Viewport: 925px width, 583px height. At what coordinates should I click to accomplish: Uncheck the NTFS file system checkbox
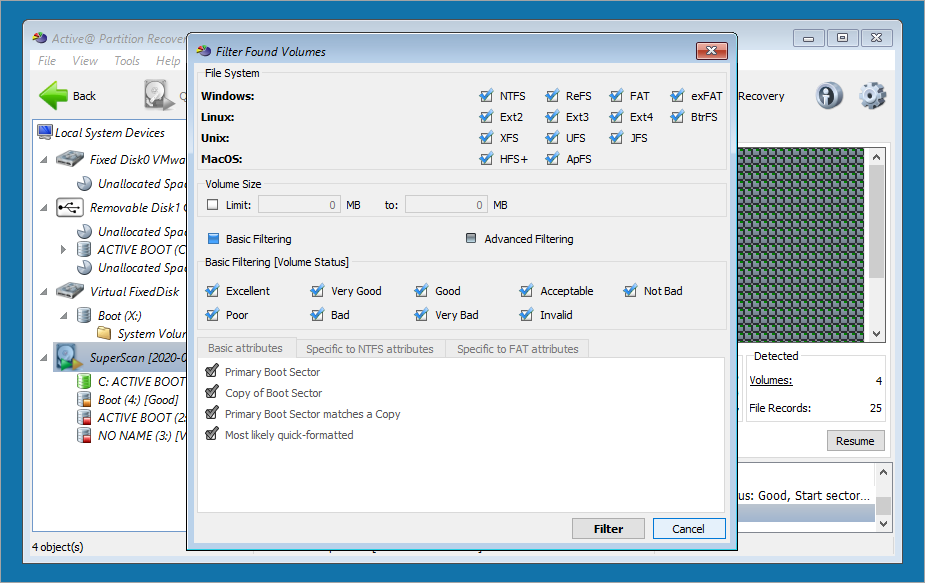tap(486, 96)
